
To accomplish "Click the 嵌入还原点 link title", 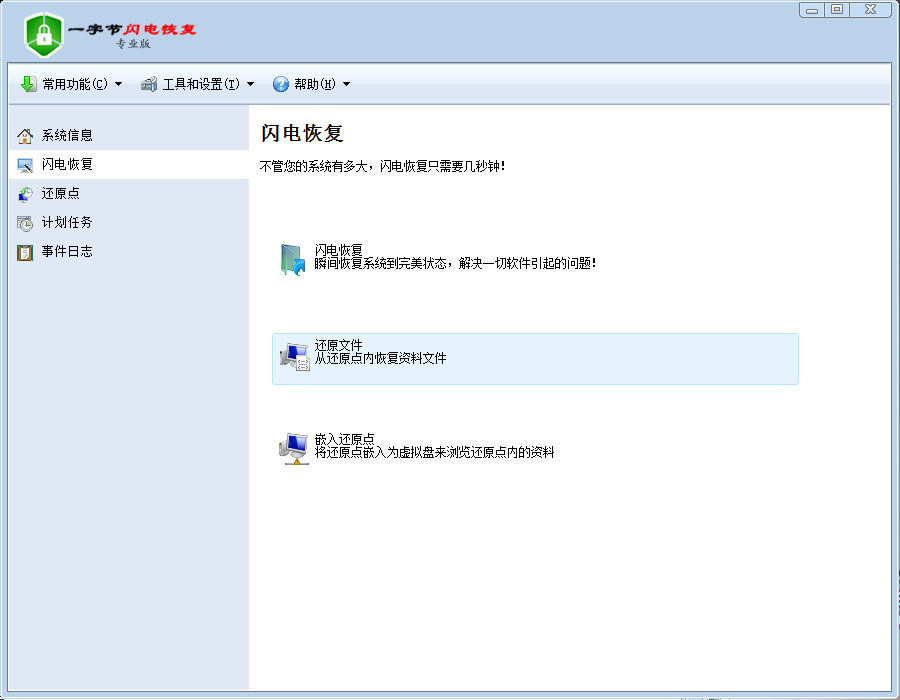I will pos(344,439).
